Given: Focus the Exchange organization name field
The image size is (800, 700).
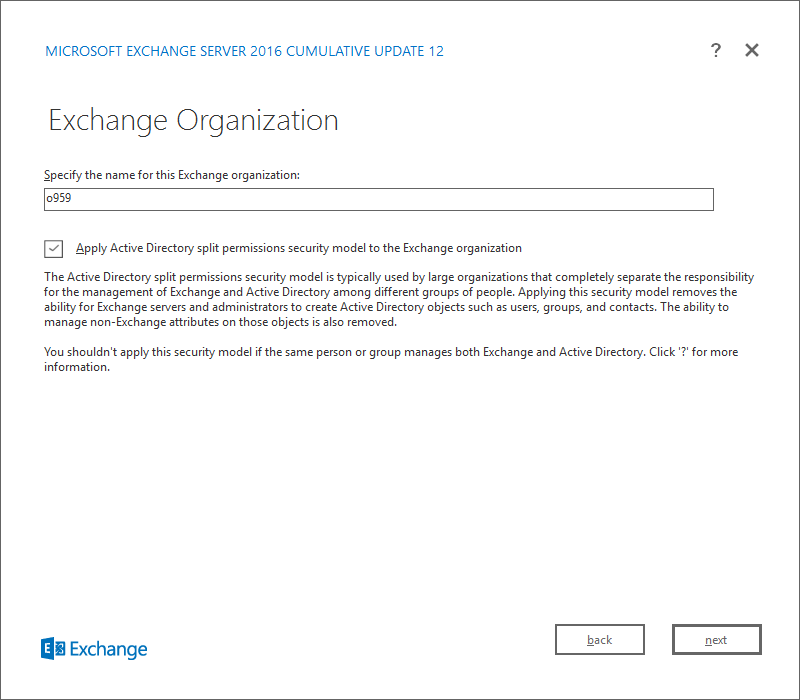Looking at the screenshot, I should [379, 199].
